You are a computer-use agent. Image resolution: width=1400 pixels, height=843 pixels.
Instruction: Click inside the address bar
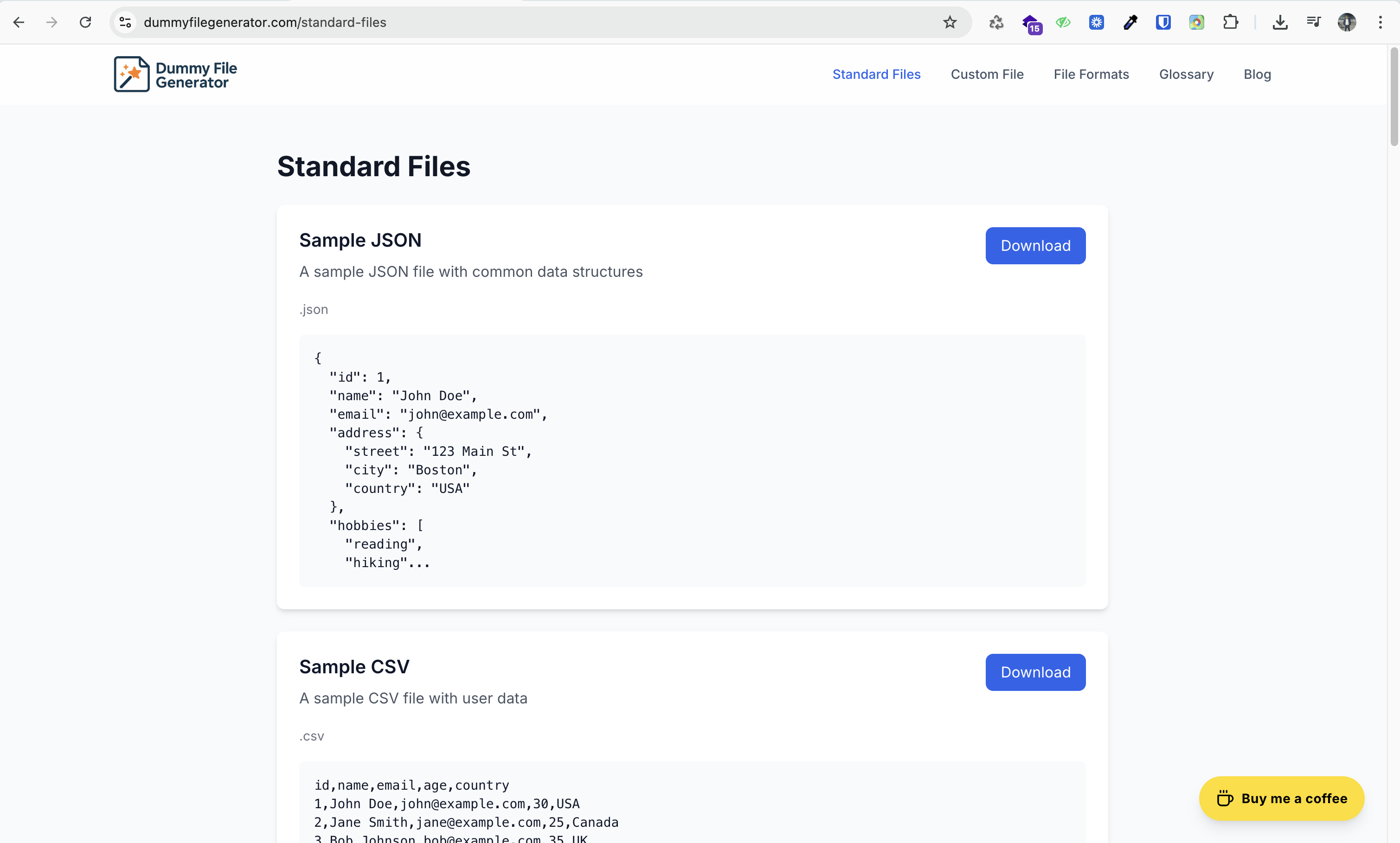[511, 22]
